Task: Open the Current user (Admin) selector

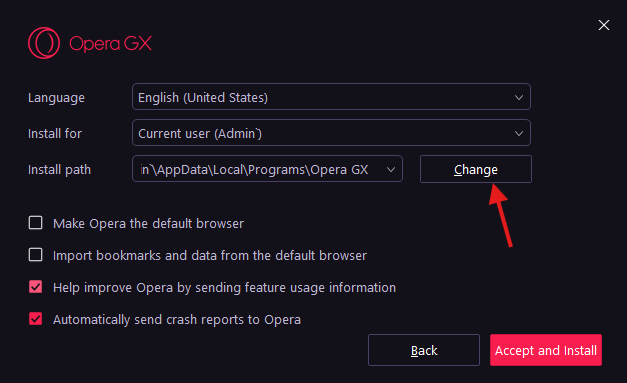Action: point(331,133)
